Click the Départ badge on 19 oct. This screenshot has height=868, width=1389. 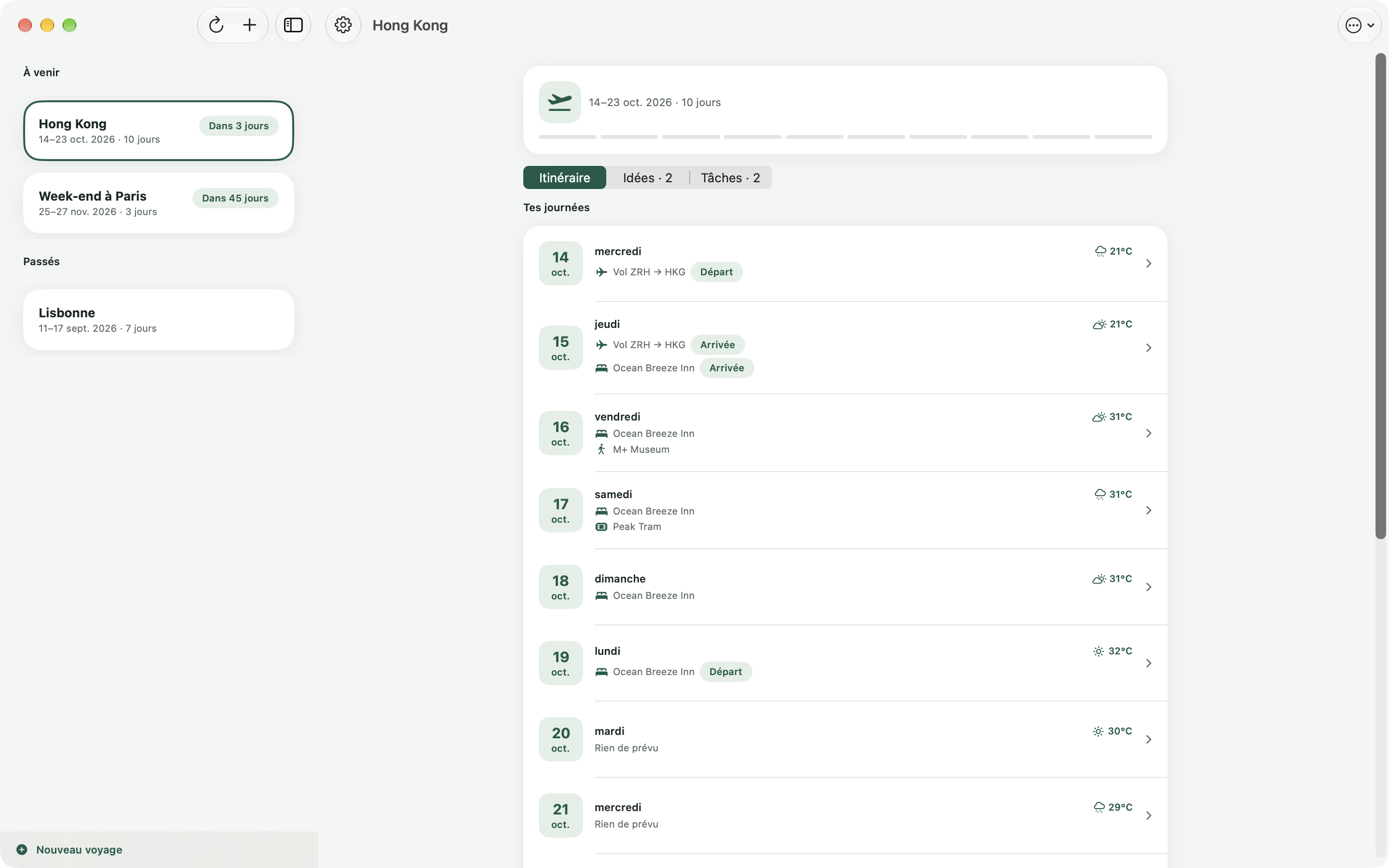(x=725, y=672)
